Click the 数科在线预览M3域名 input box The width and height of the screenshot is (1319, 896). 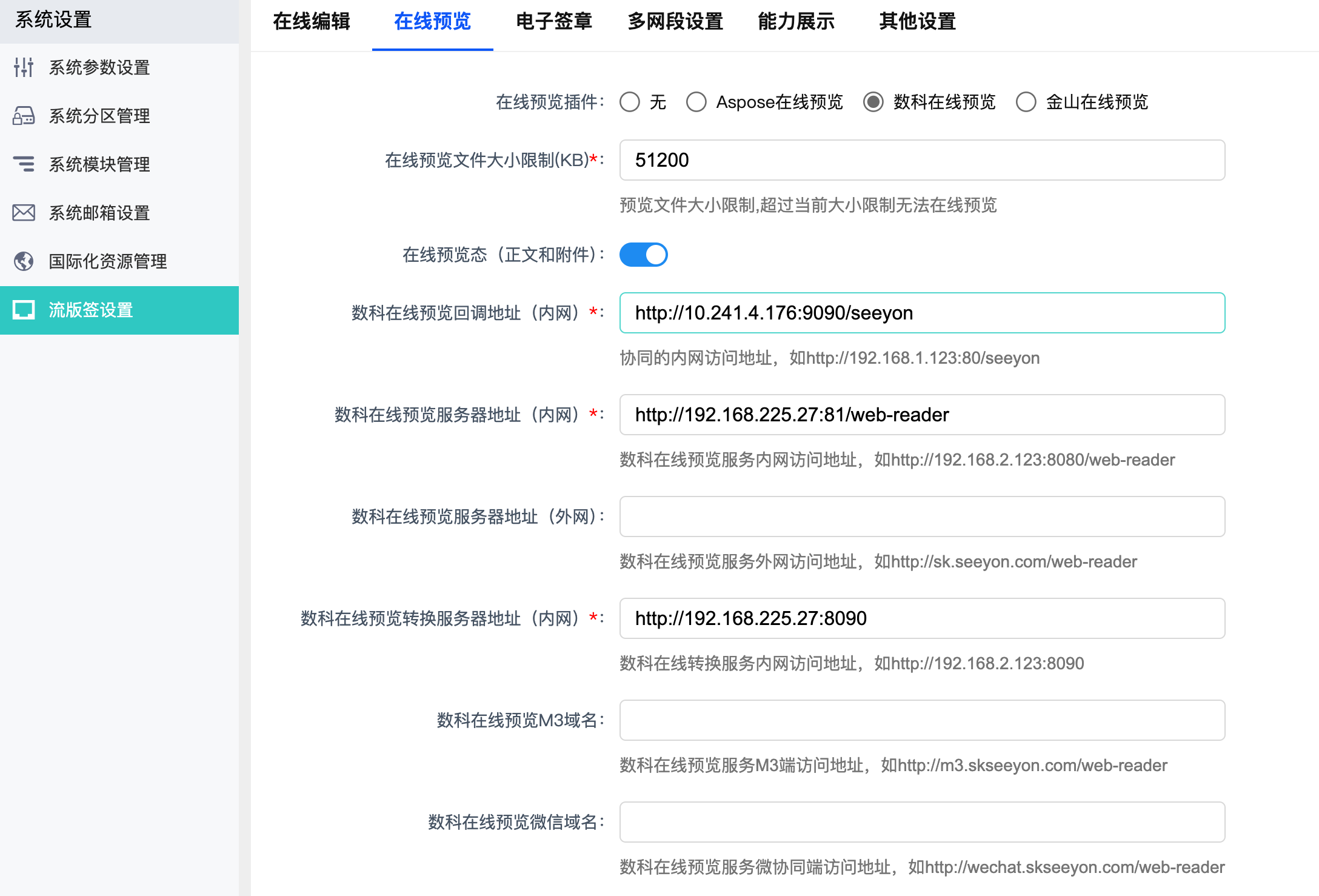coord(922,720)
